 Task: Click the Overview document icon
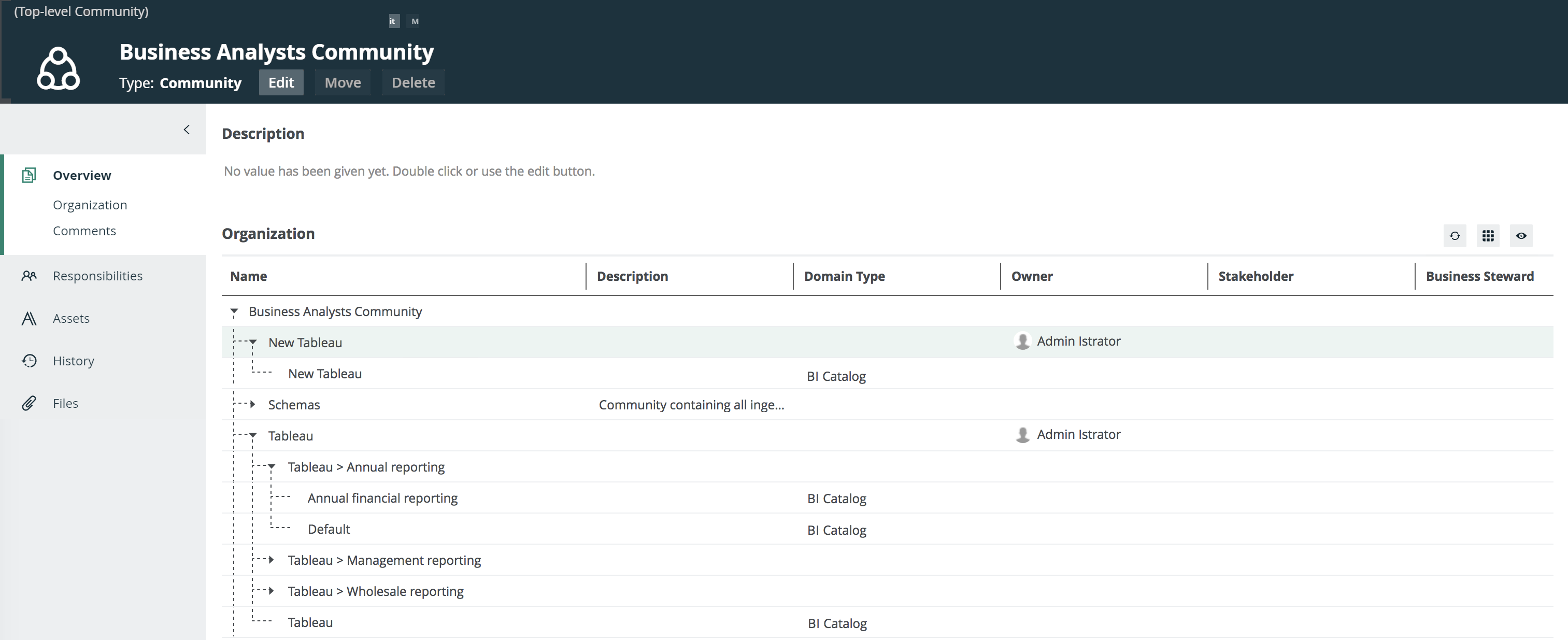click(28, 175)
